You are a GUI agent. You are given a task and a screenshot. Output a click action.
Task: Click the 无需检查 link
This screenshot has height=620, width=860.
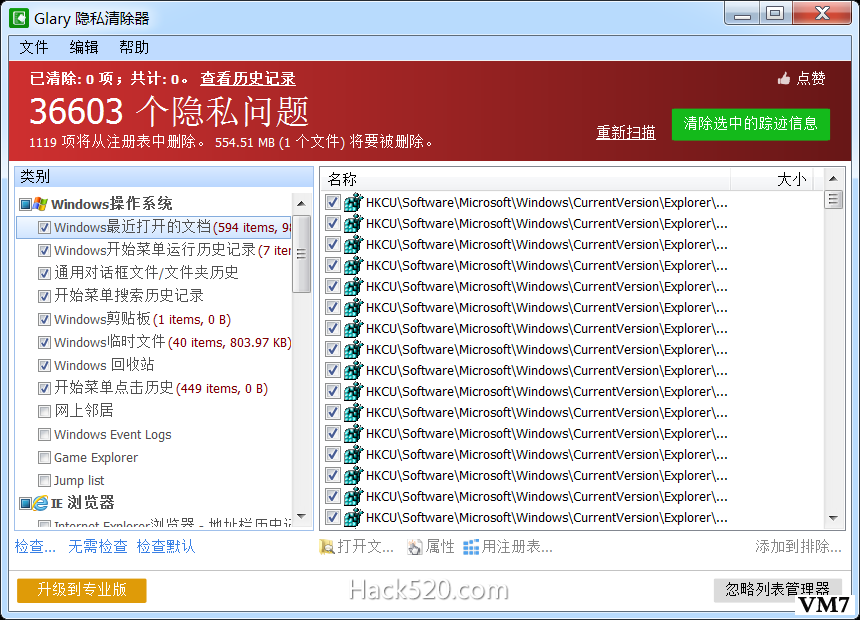click(x=98, y=546)
